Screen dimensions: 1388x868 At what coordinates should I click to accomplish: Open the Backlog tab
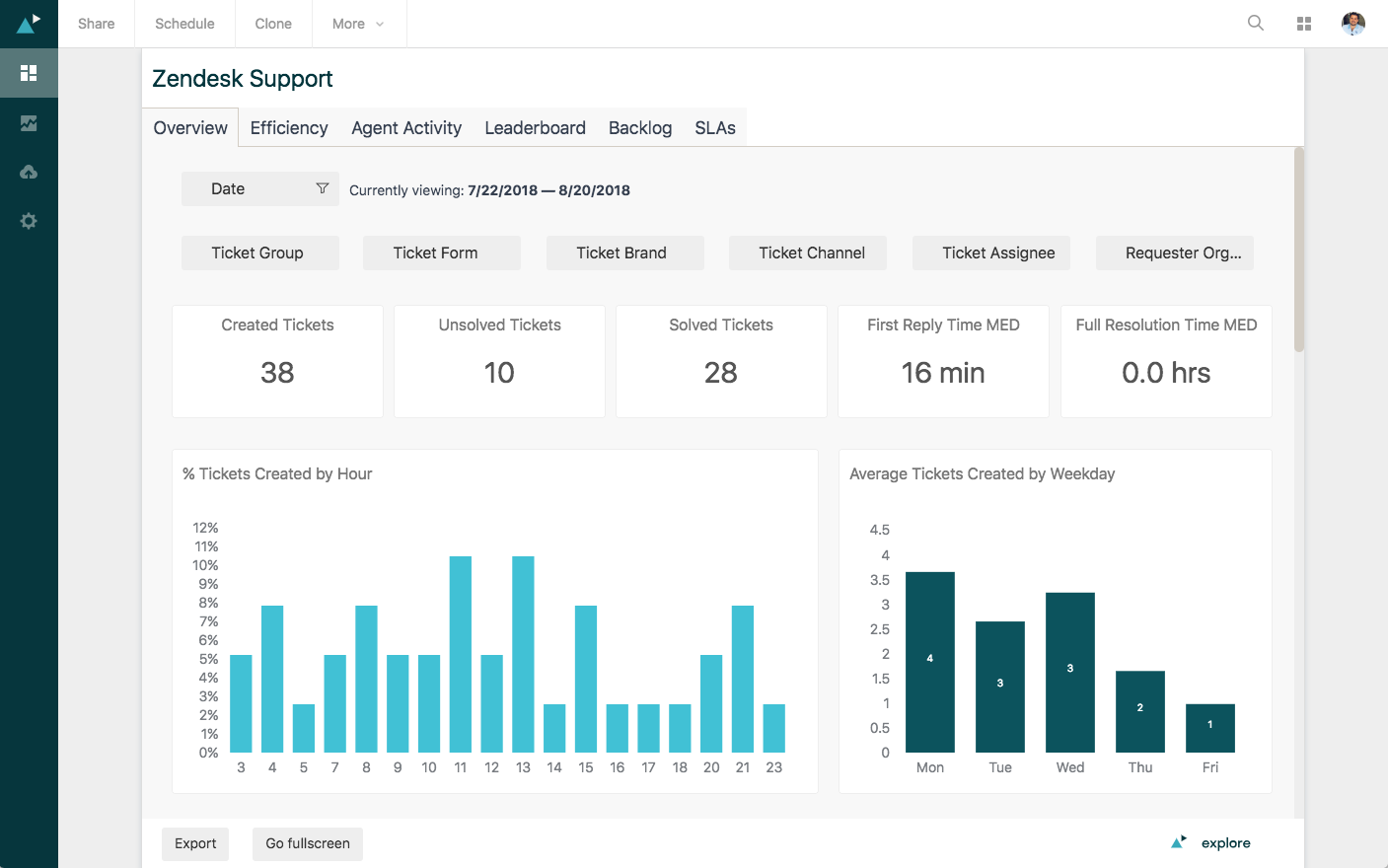point(640,127)
